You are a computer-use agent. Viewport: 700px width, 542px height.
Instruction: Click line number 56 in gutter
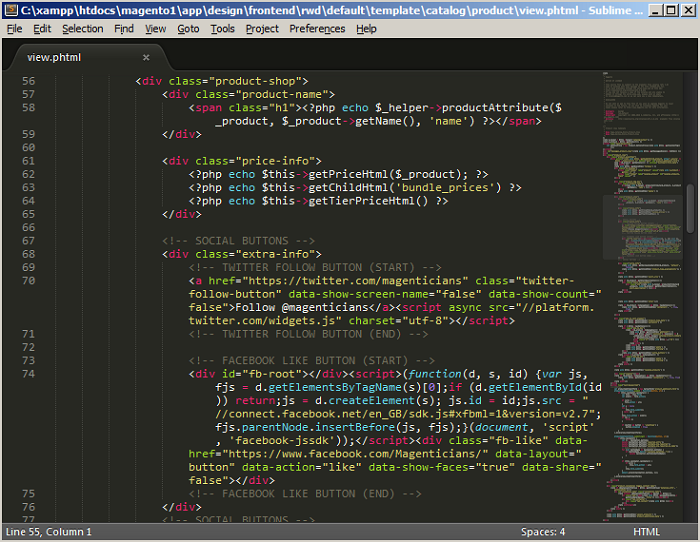[x=29, y=81]
